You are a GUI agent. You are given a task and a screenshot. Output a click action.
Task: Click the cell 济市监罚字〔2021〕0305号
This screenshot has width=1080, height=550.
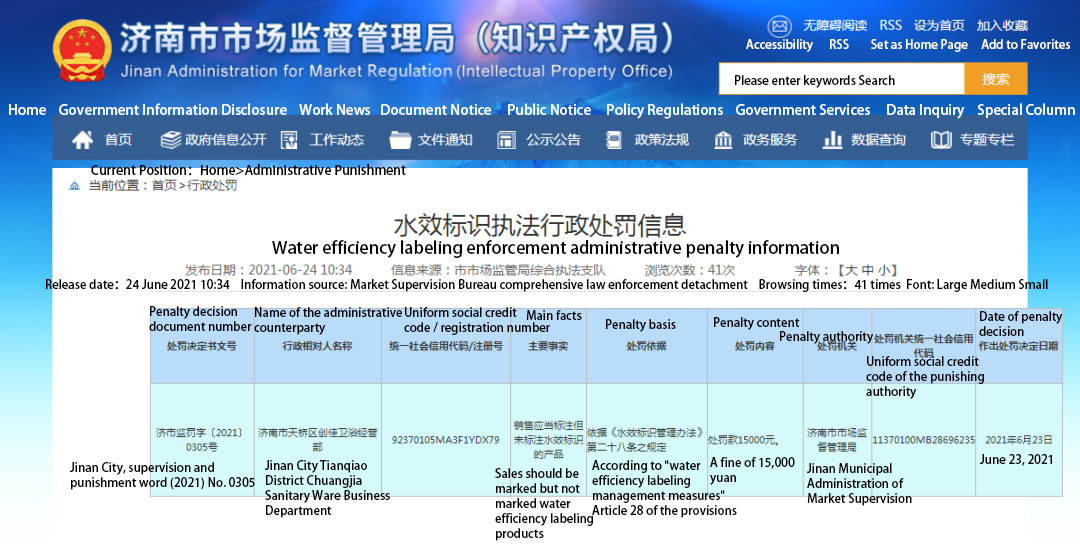pyautogui.click(x=200, y=440)
